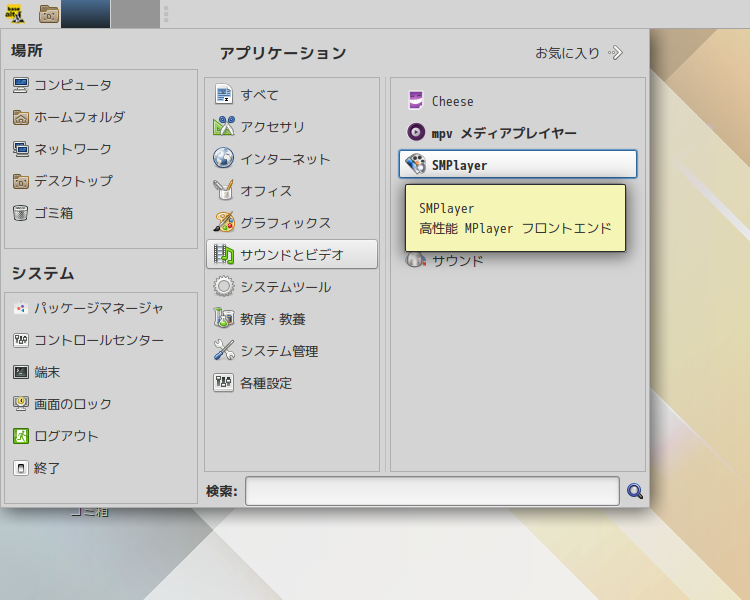Click the Log Out (ログアウト) icon
The image size is (750, 600).
click(x=21, y=436)
